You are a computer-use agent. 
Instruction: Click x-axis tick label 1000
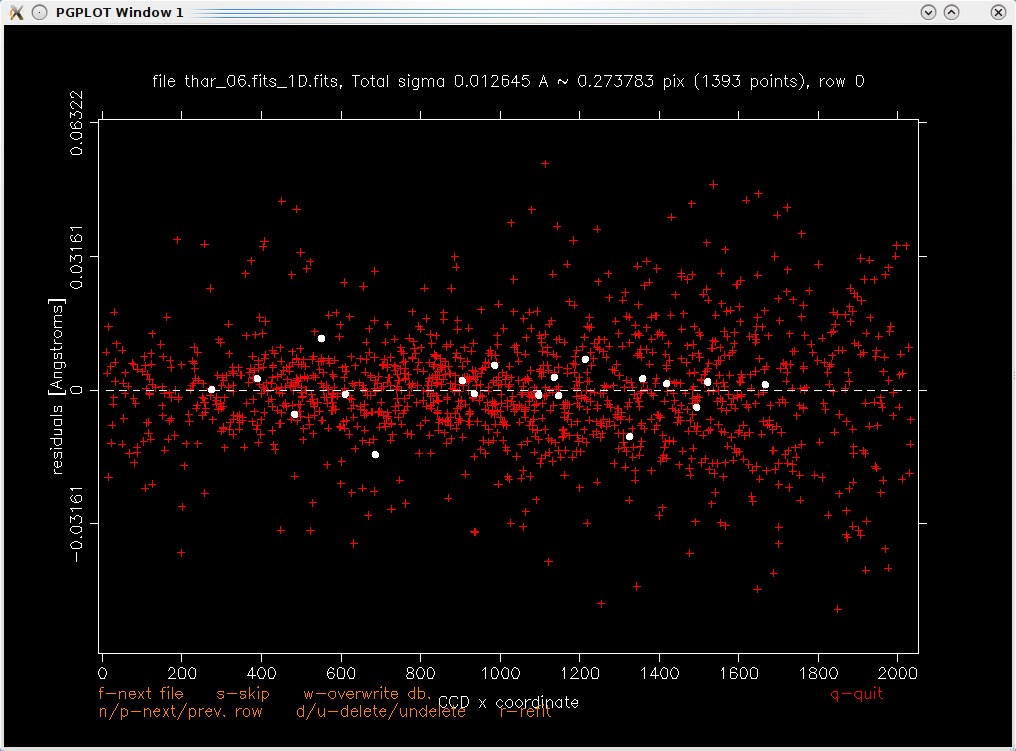click(500, 673)
